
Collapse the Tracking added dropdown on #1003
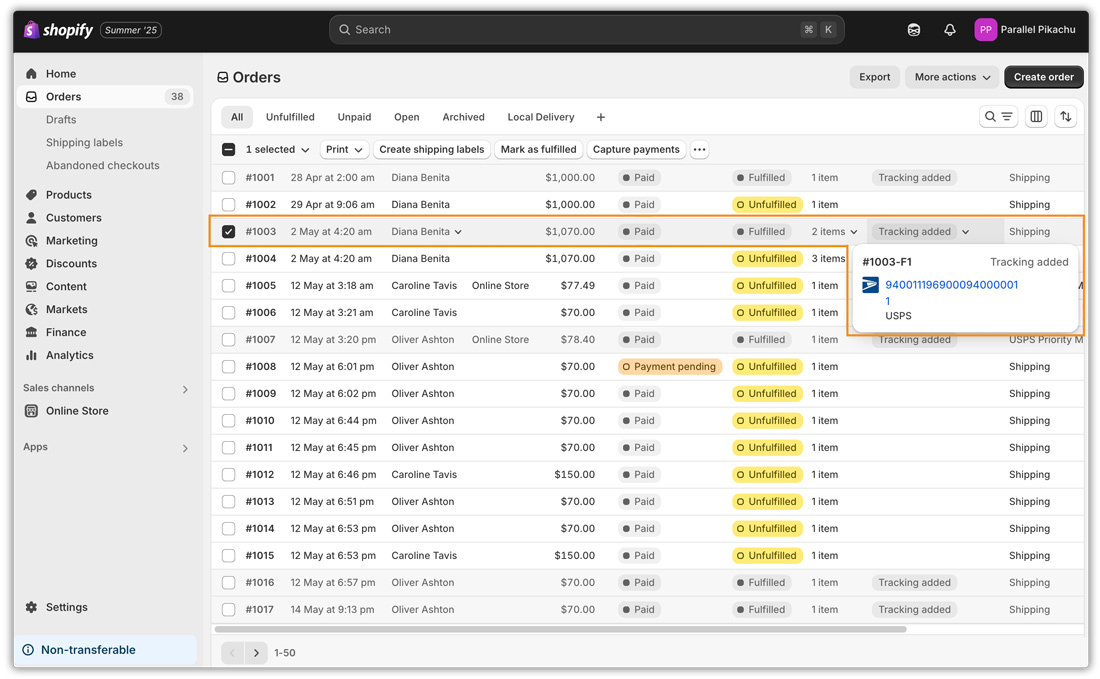pyautogui.click(x=966, y=232)
